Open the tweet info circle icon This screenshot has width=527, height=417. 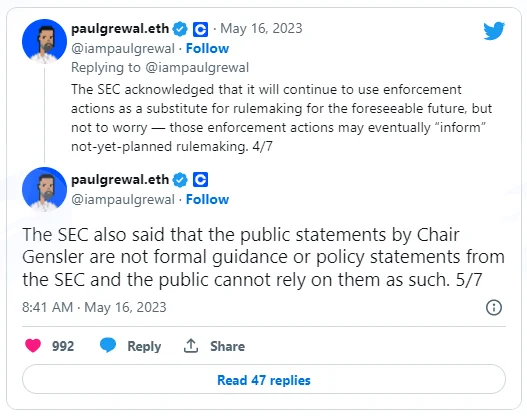tap(494, 307)
